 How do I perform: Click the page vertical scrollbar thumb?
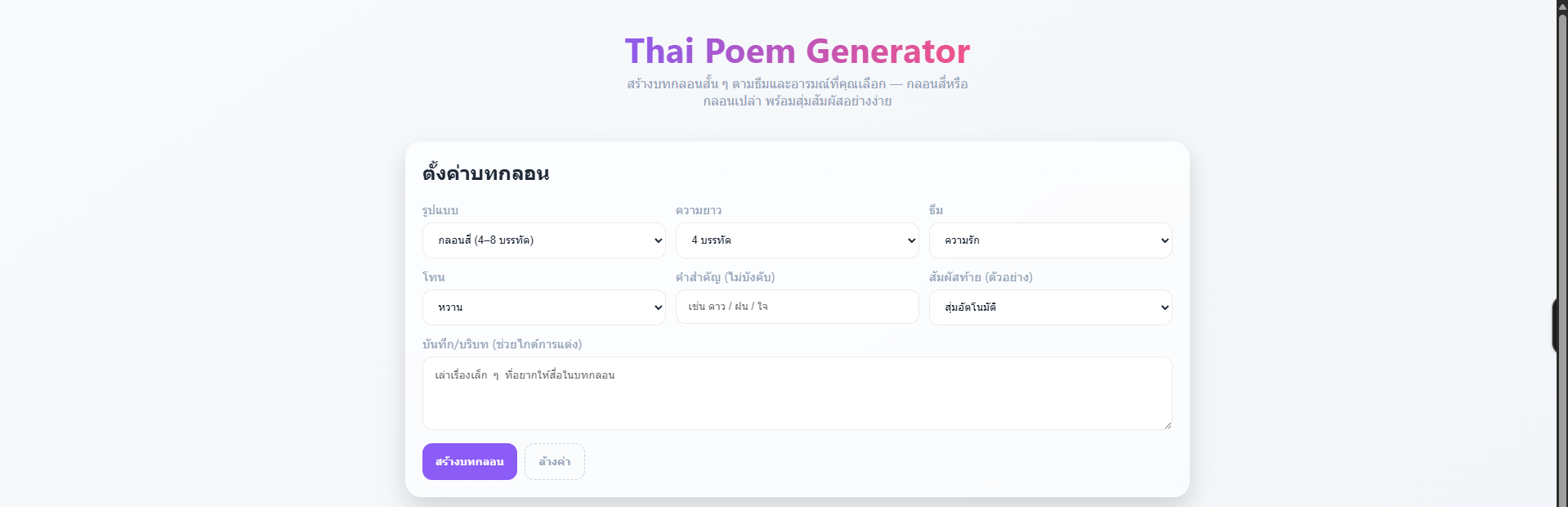point(1561,245)
